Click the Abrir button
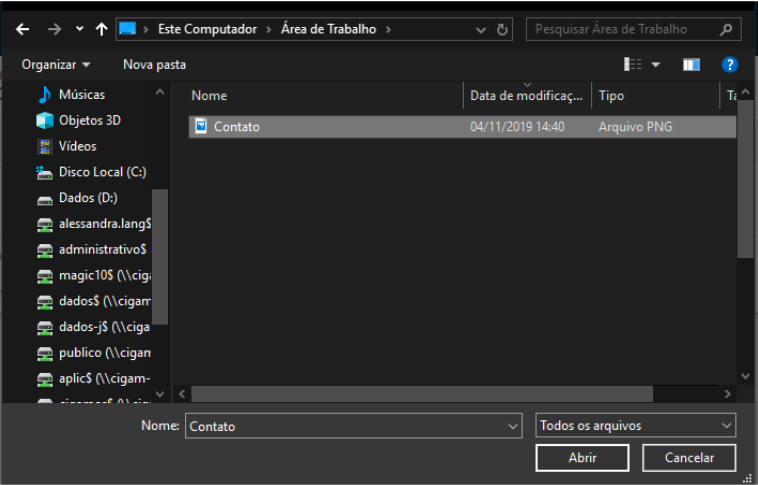 tap(582, 457)
